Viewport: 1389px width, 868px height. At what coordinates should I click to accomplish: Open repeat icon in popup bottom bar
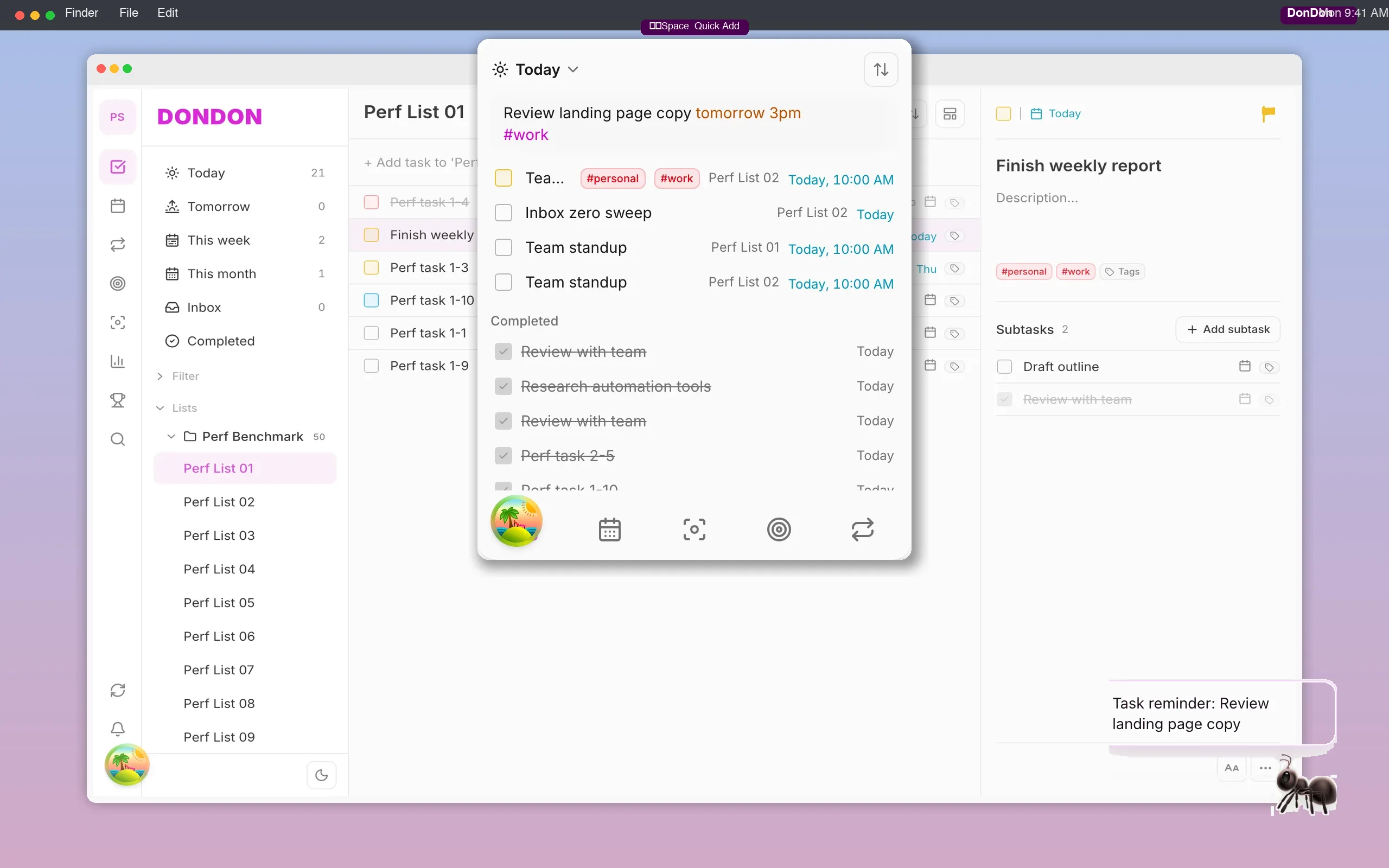click(x=863, y=529)
